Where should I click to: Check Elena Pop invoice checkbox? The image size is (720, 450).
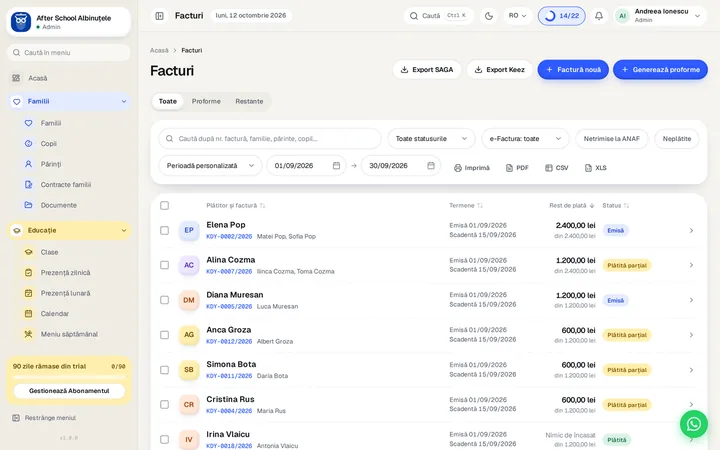pyautogui.click(x=164, y=231)
